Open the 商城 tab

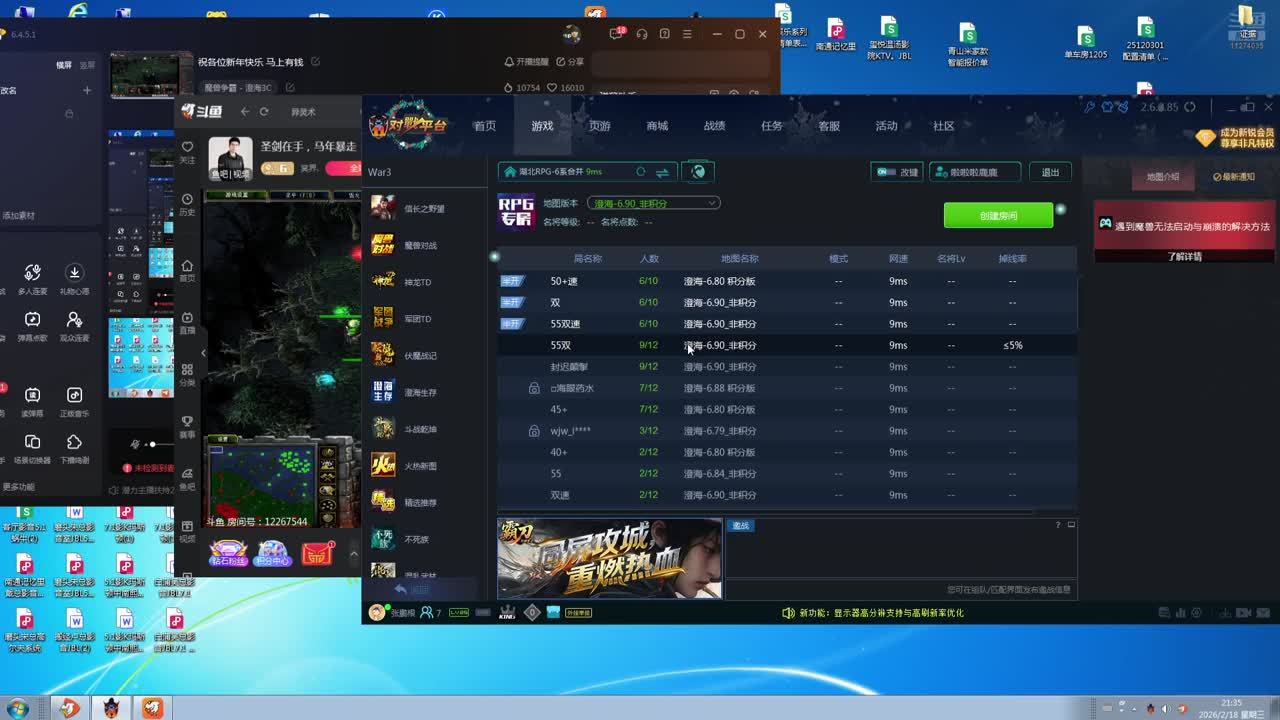[657, 126]
